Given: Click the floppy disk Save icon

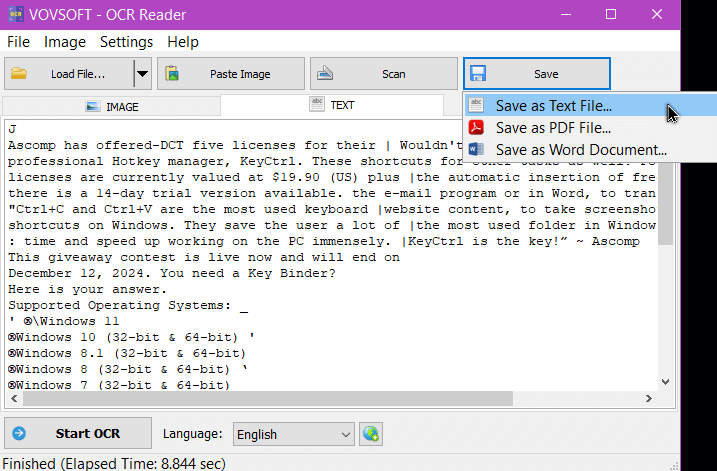Looking at the screenshot, I should pyautogui.click(x=478, y=73).
